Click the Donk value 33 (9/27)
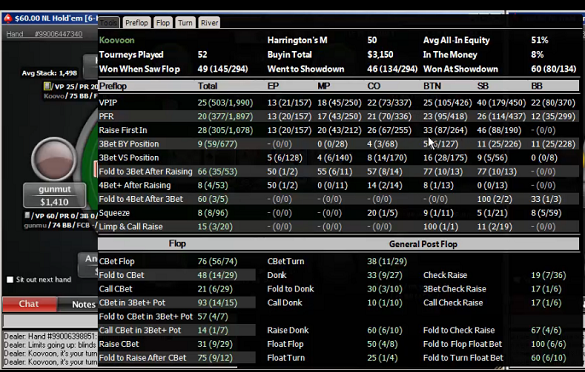 coord(384,275)
